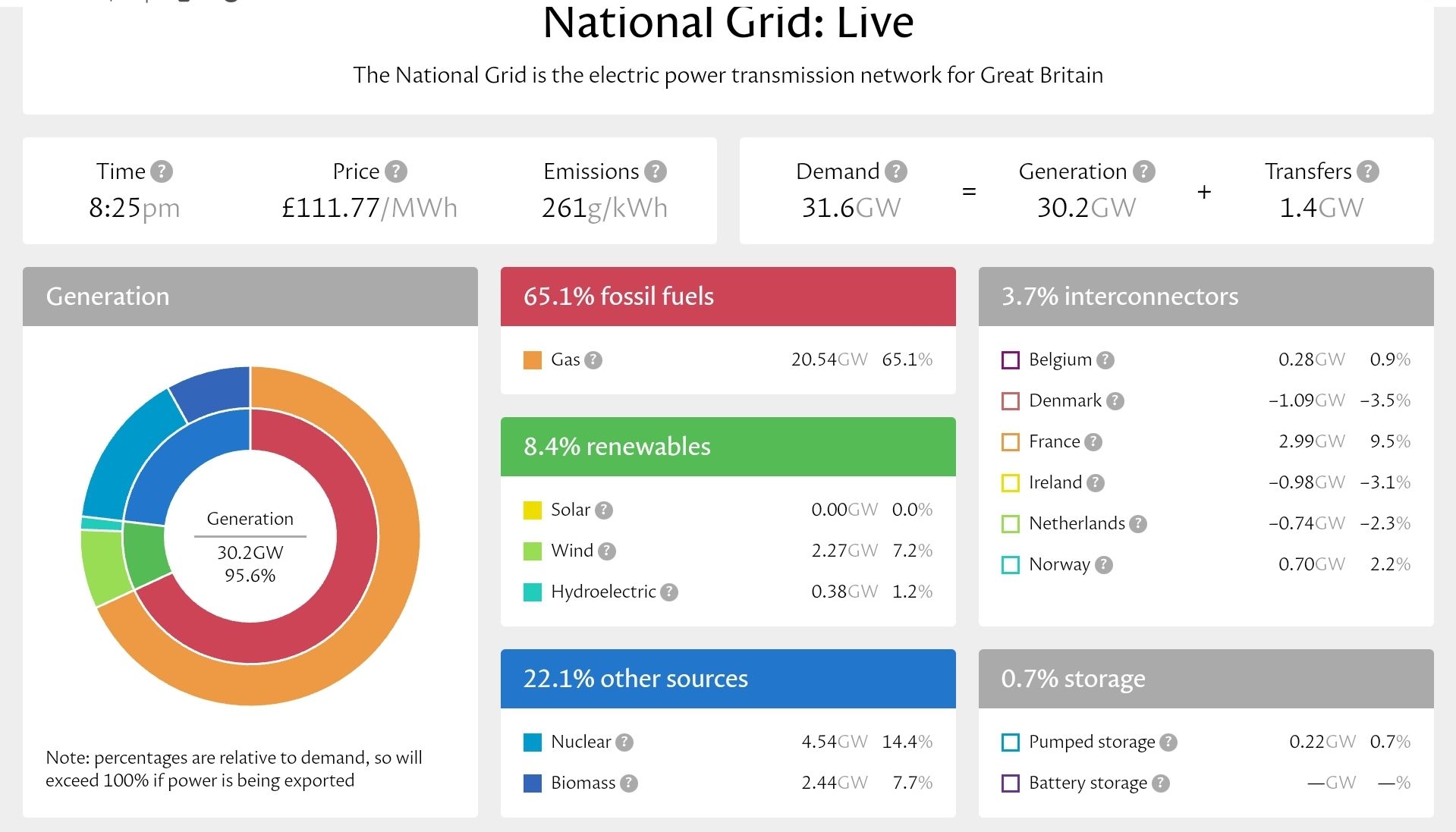The height and width of the screenshot is (832, 1456).
Task: Click the Norway interconnector label
Action: pyautogui.click(x=1058, y=564)
